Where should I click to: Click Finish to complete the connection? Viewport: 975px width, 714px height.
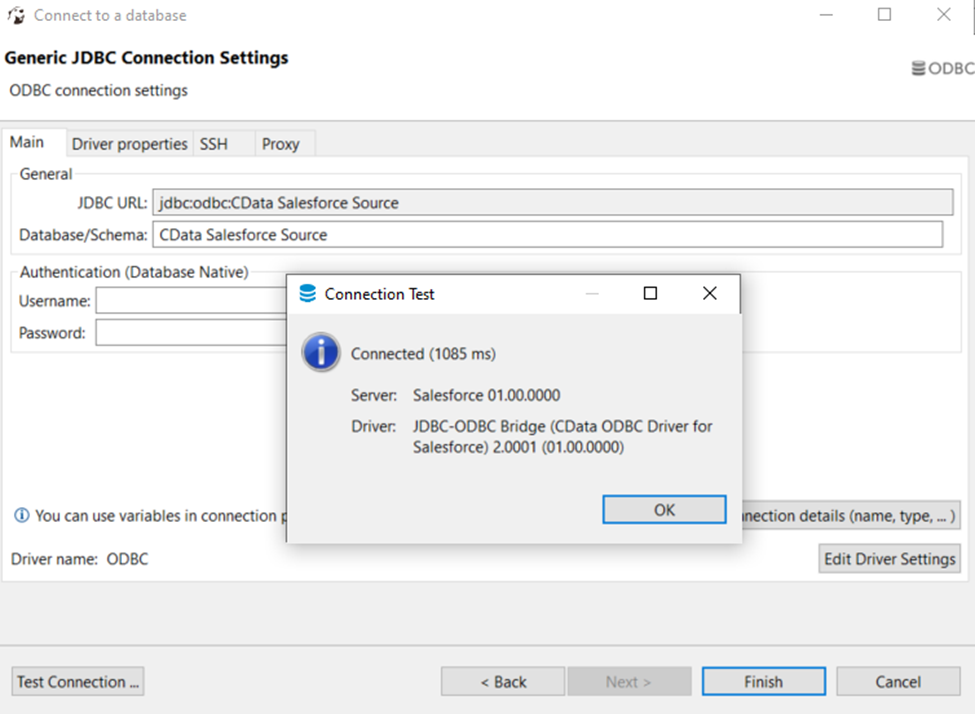(x=763, y=682)
